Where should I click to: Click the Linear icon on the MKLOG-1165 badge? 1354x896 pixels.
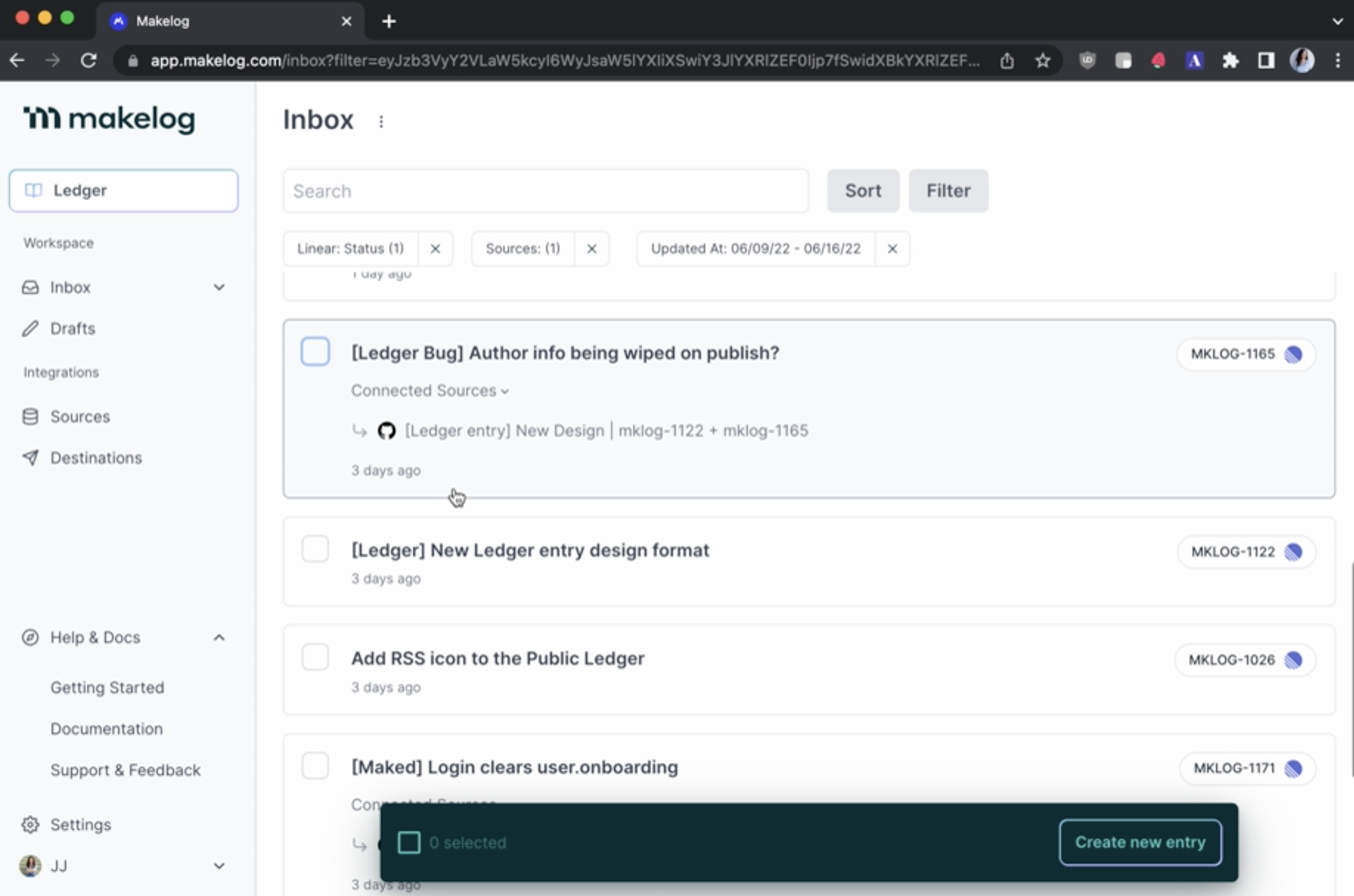pos(1294,354)
